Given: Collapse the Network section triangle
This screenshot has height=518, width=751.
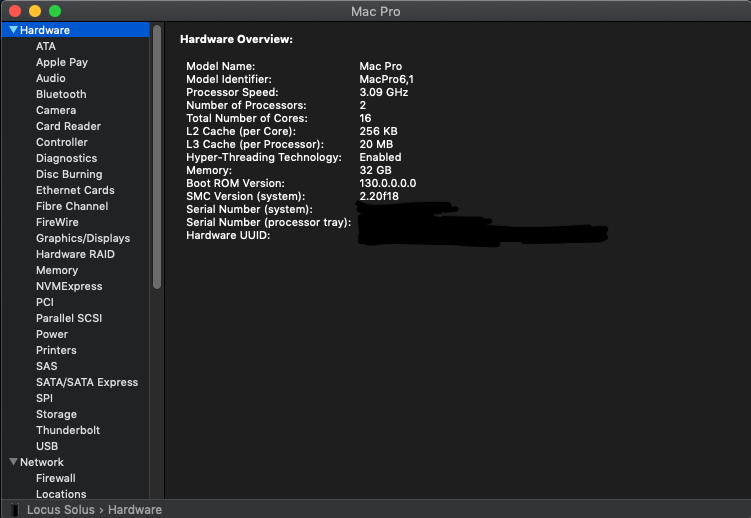Looking at the screenshot, I should pyautogui.click(x=13, y=462).
